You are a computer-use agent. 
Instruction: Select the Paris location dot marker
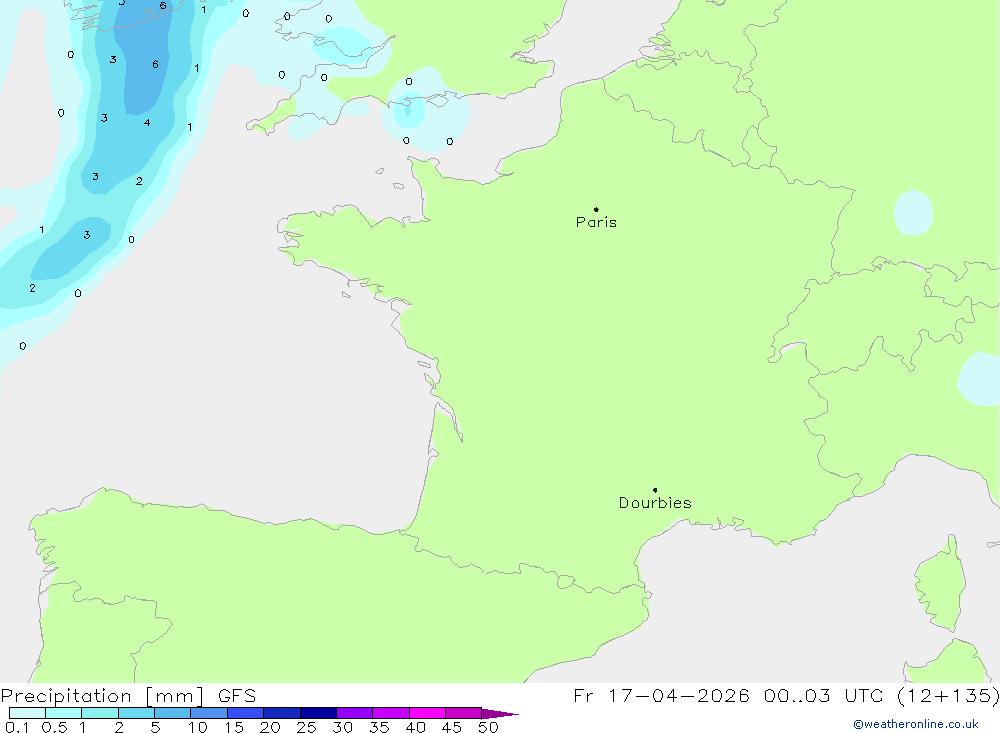pos(596,209)
